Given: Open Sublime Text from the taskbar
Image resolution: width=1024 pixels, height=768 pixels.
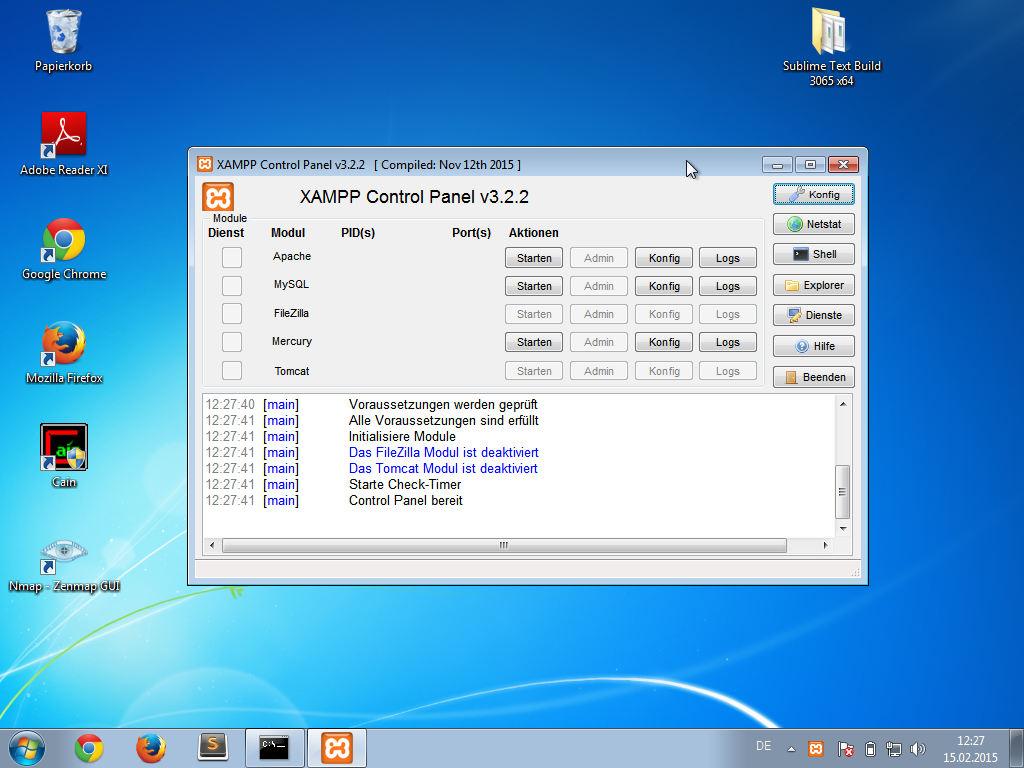Looking at the screenshot, I should (213, 748).
